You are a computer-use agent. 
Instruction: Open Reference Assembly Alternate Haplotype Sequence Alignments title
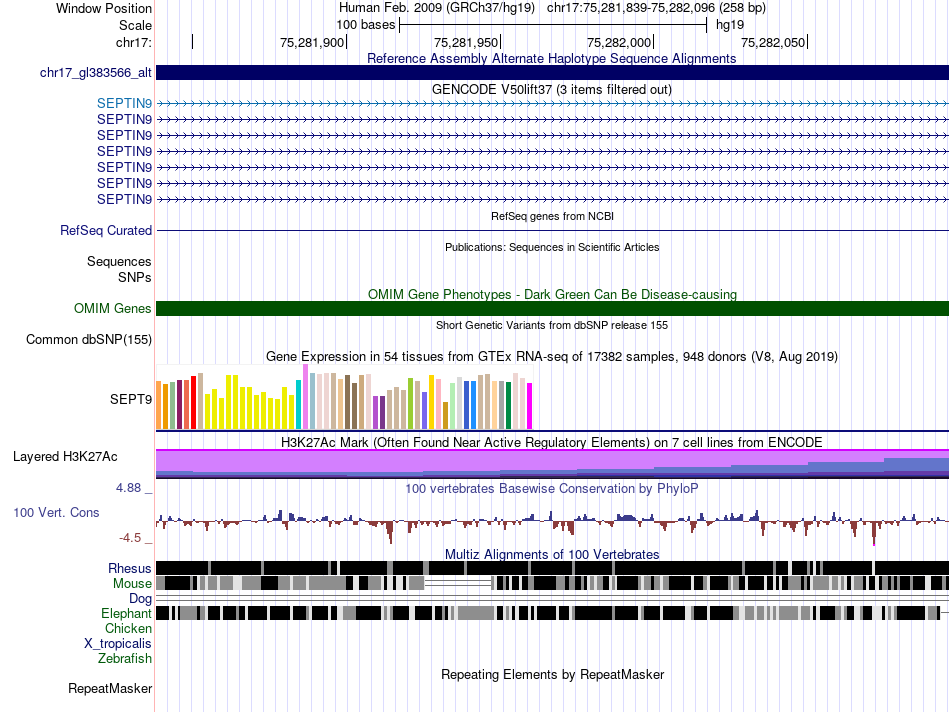(551, 58)
